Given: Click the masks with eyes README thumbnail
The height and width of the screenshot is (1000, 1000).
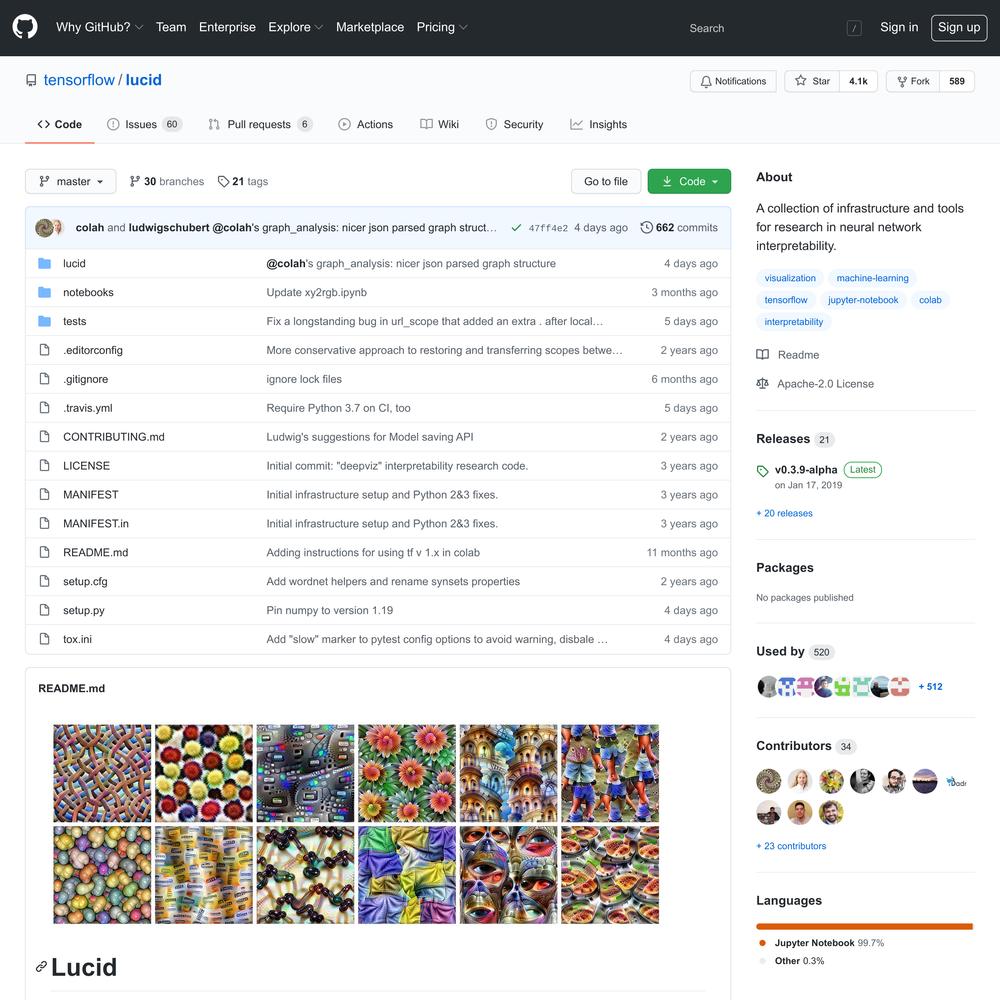Looking at the screenshot, I should pos(508,875).
